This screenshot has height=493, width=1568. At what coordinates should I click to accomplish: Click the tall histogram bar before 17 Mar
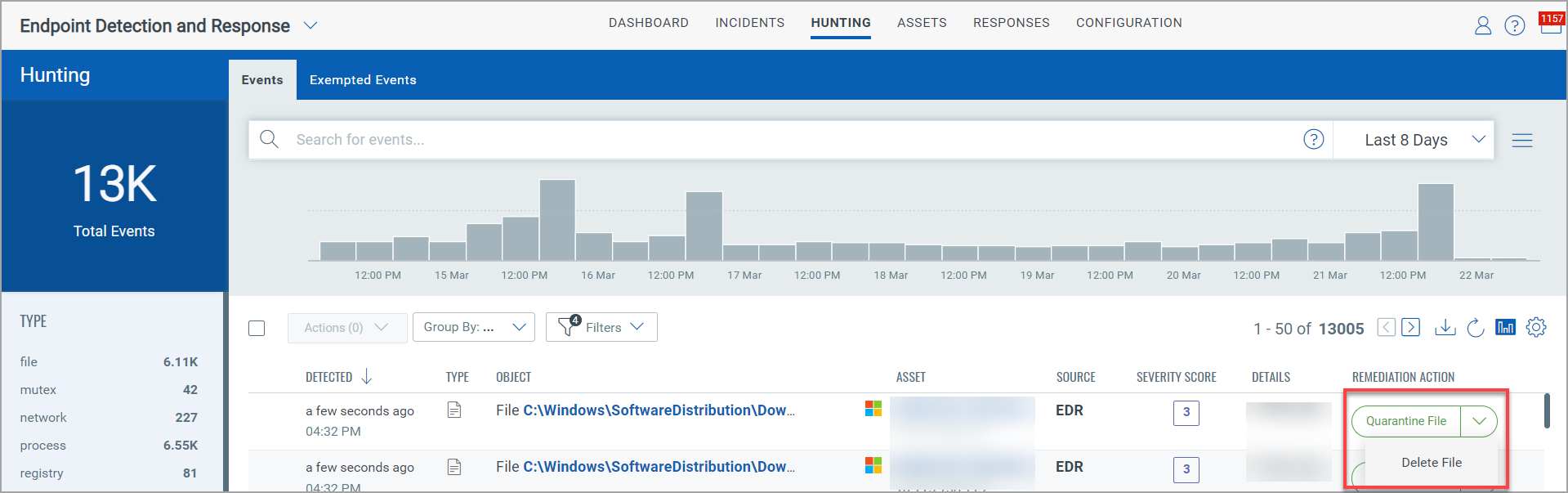(x=704, y=226)
